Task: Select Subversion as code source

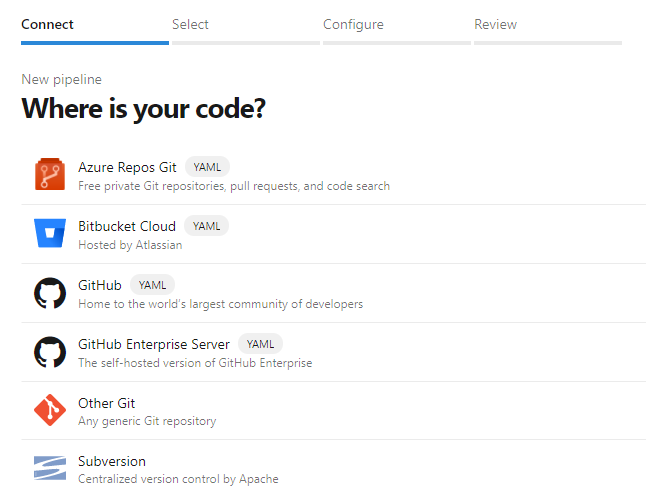Action: click(112, 461)
